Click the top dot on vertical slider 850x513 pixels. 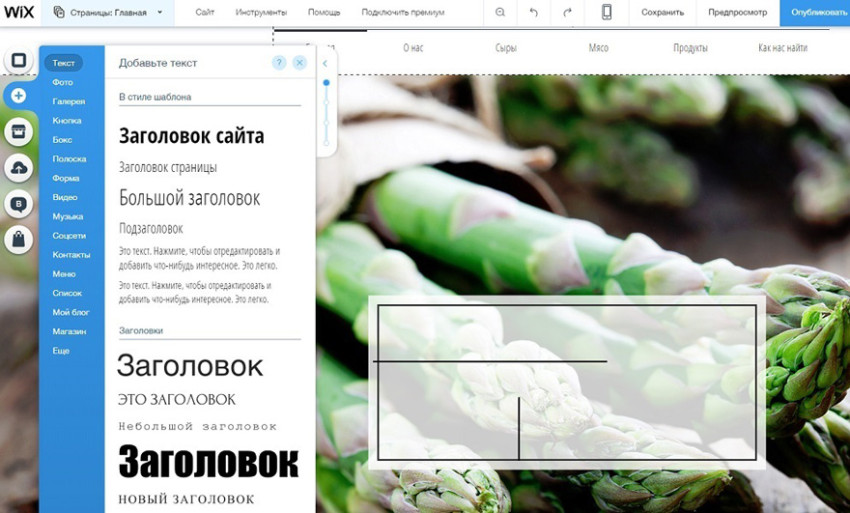[x=326, y=83]
